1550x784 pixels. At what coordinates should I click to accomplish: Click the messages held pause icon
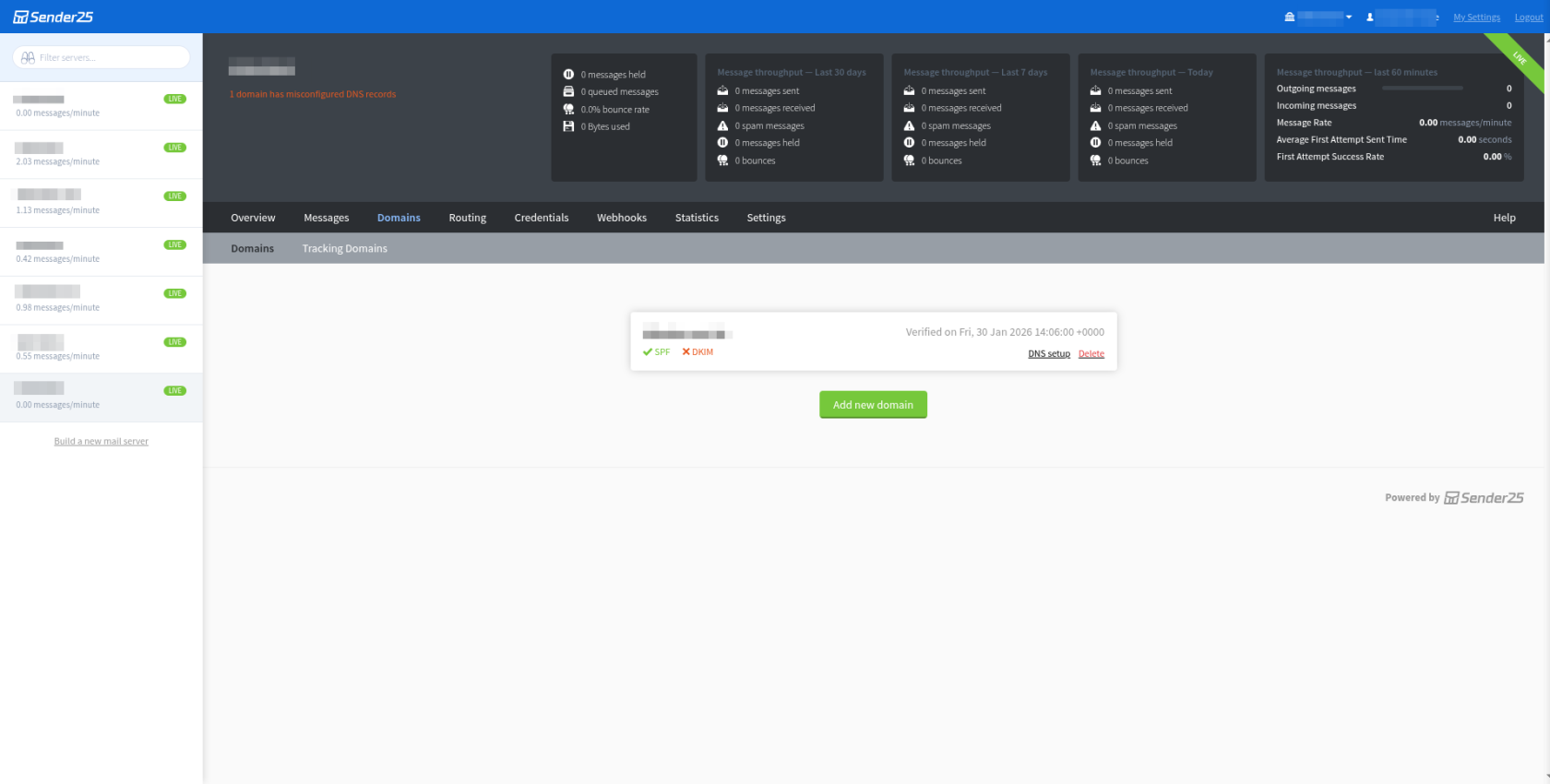click(568, 75)
